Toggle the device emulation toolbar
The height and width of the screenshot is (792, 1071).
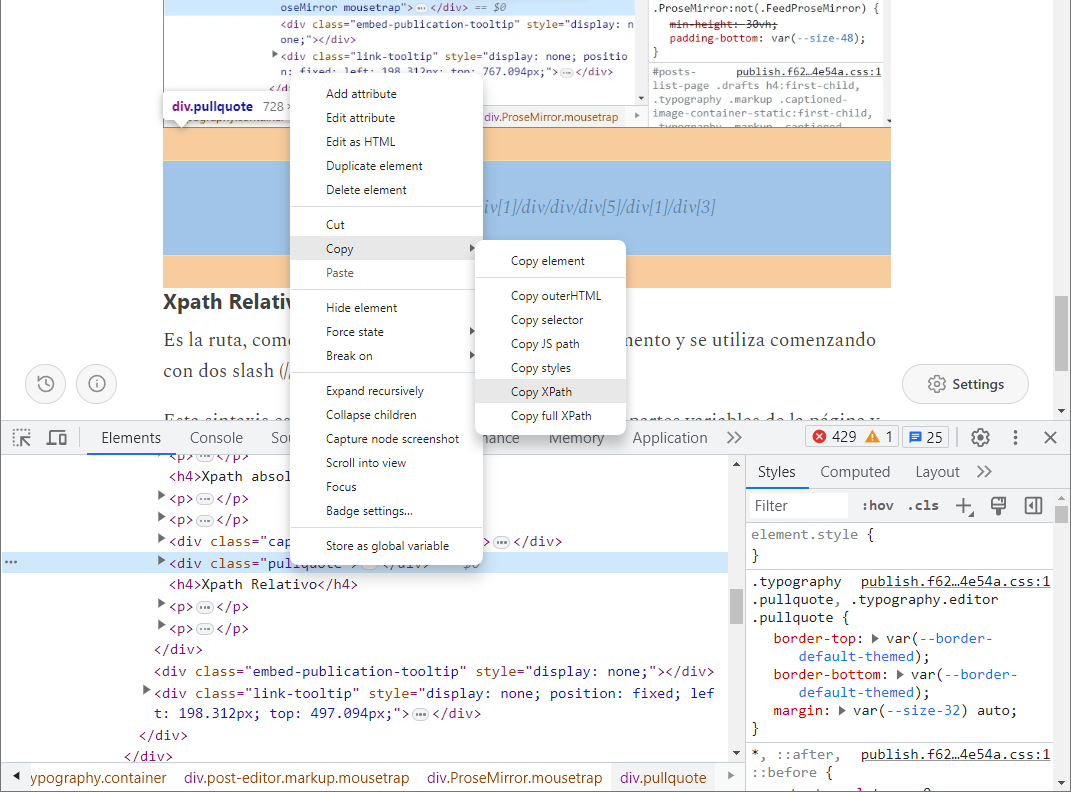click(57, 437)
